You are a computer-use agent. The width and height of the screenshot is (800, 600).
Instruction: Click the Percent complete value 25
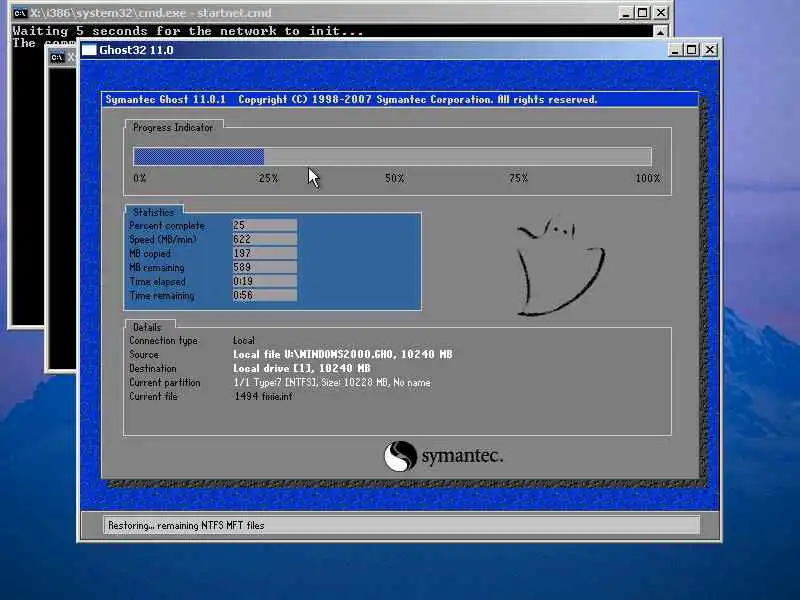tap(265, 225)
